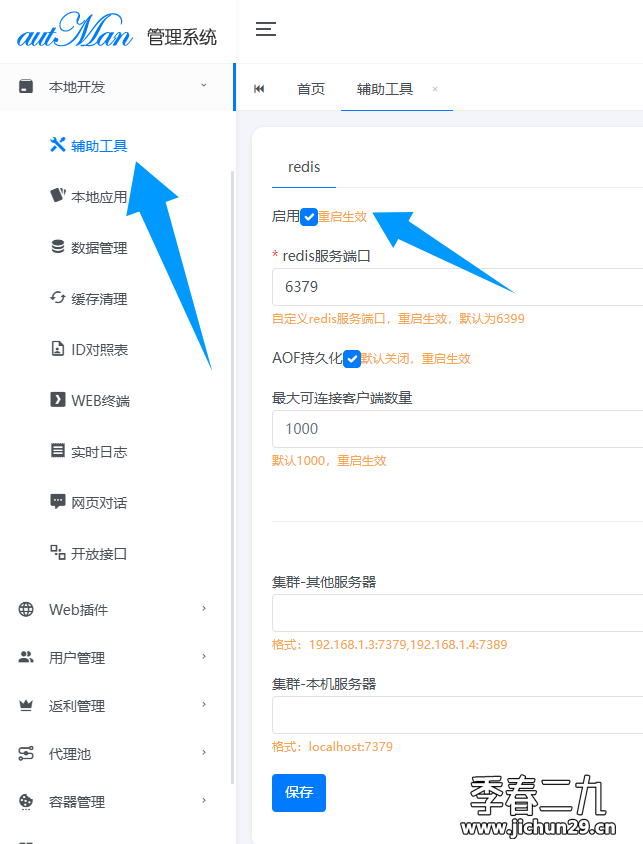Open 网页对话 in sidebar

100,503
